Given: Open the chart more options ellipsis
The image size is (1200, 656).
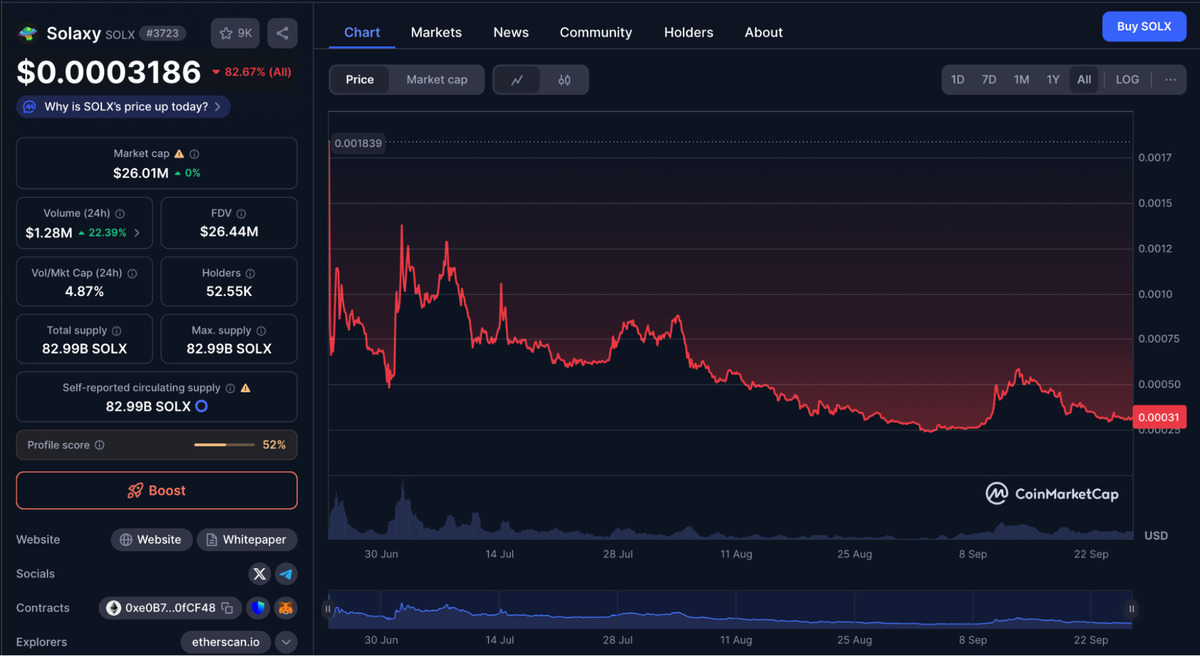Looking at the screenshot, I should [x=1170, y=80].
